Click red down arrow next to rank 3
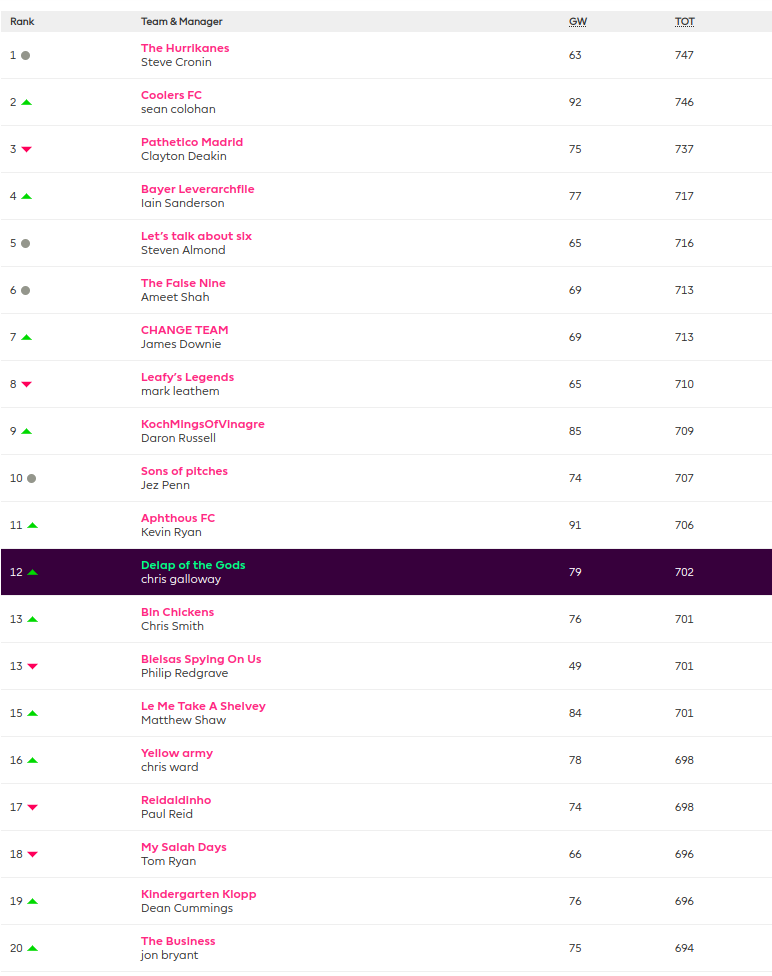 (26, 149)
